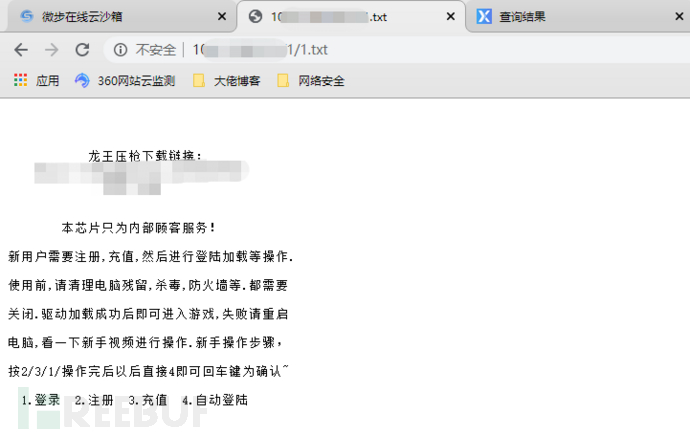This screenshot has height=436, width=690.
Task: Click the line starting with 按2/3/1/操作完后
Action: tap(149, 371)
